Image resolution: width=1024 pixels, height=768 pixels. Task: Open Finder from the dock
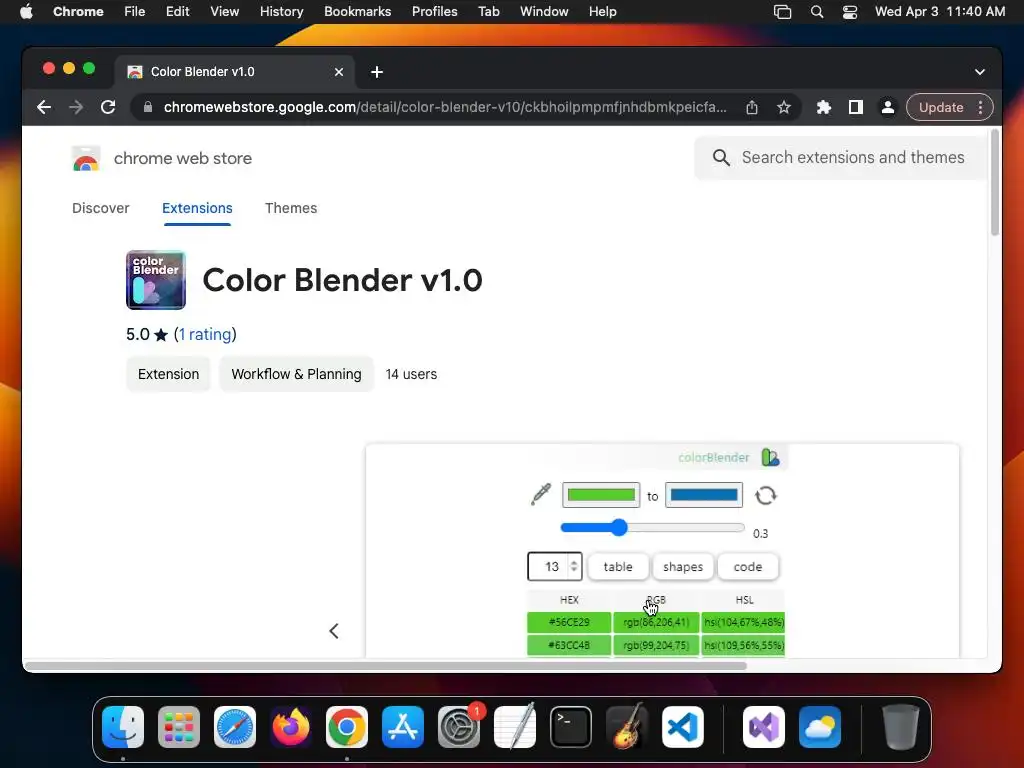tap(123, 727)
